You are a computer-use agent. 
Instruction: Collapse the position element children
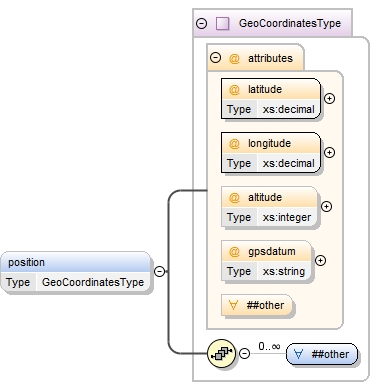point(160,272)
